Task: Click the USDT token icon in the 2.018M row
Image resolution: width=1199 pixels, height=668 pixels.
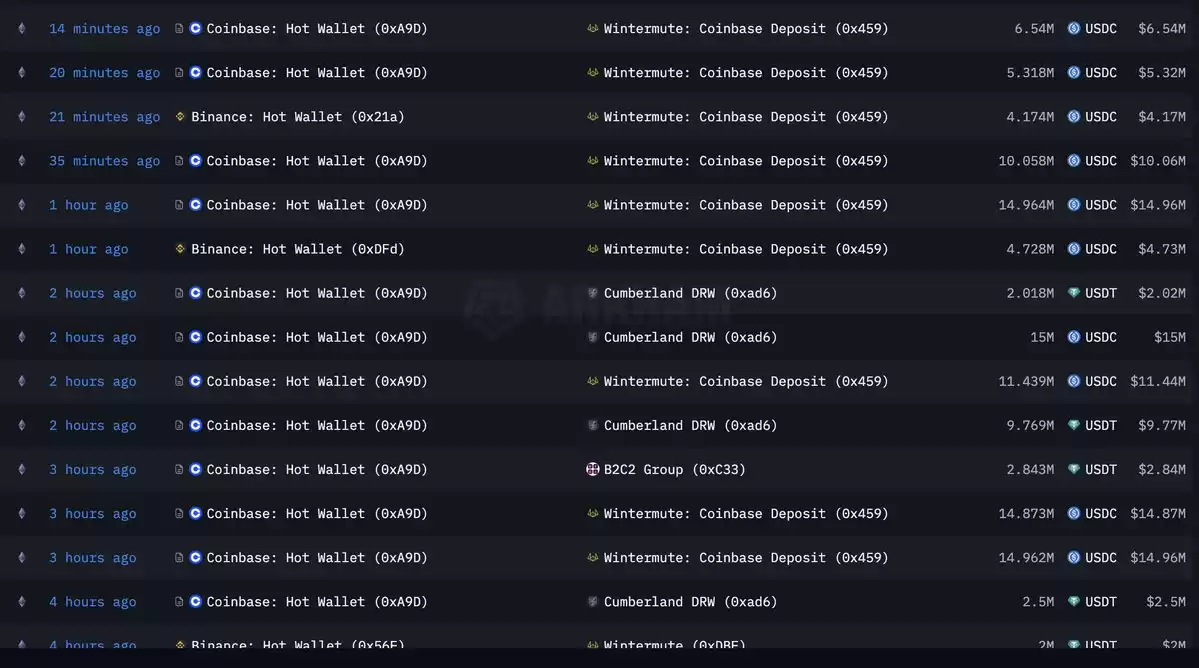Action: (1074, 293)
